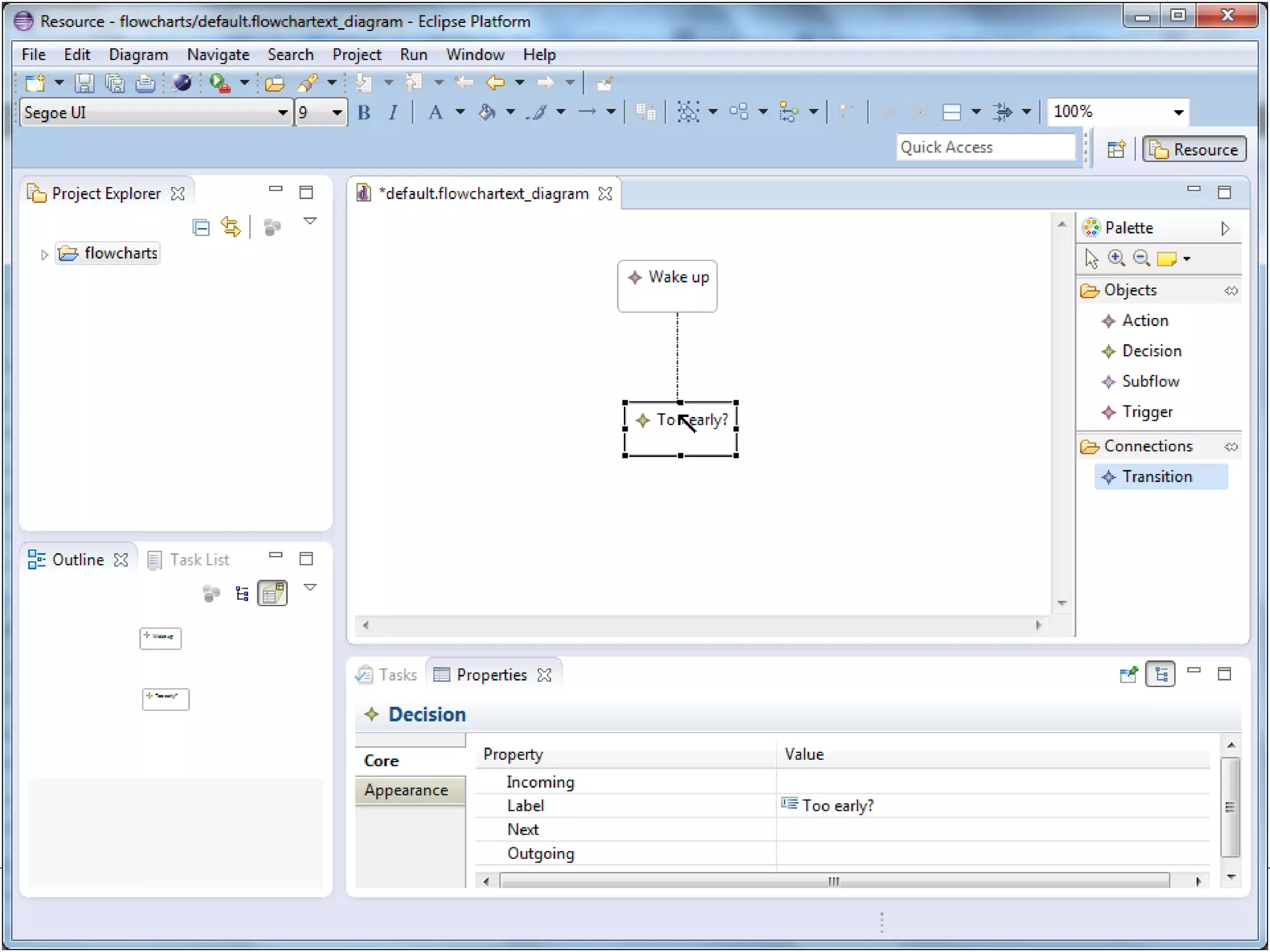Open the 100% zoom level dropdown

1178,112
